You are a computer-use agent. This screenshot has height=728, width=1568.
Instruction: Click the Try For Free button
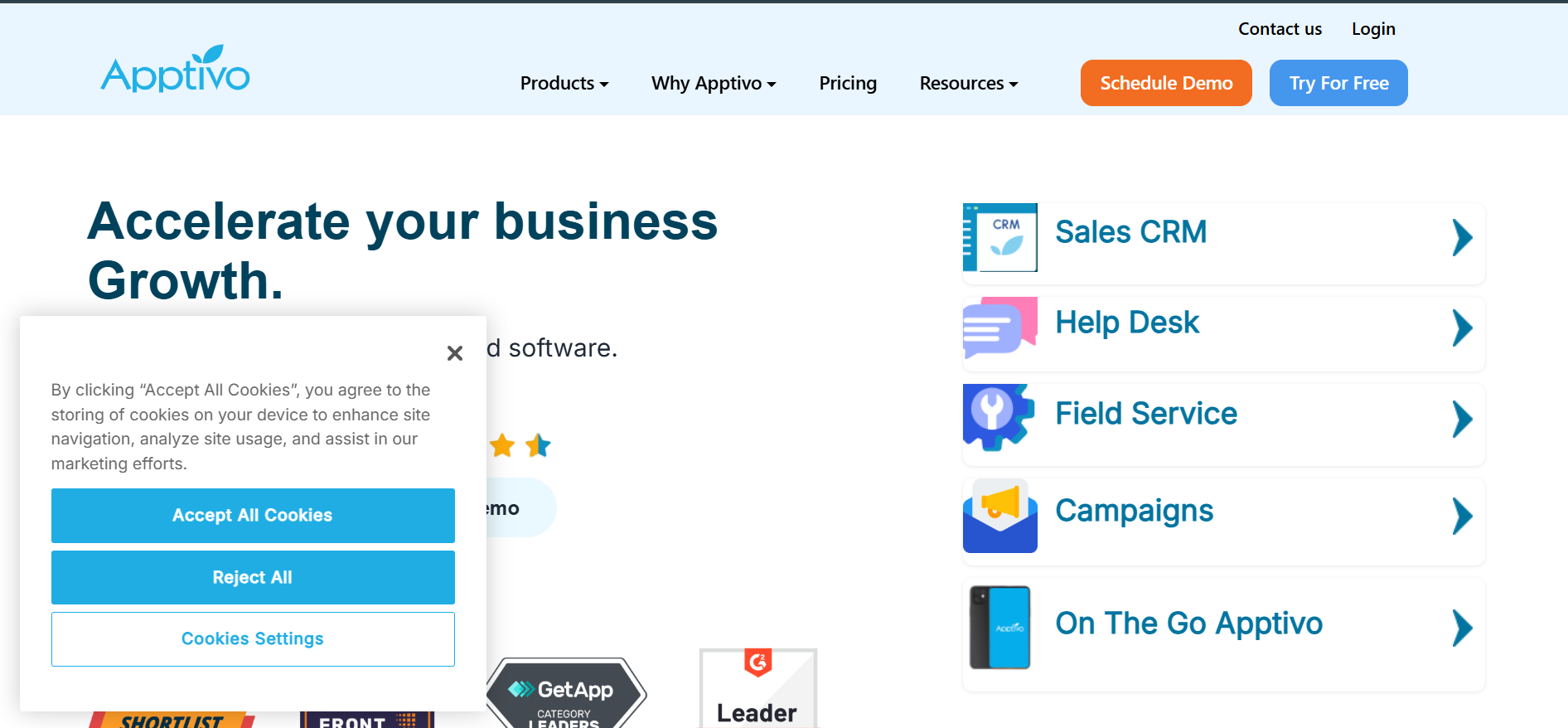(1338, 83)
